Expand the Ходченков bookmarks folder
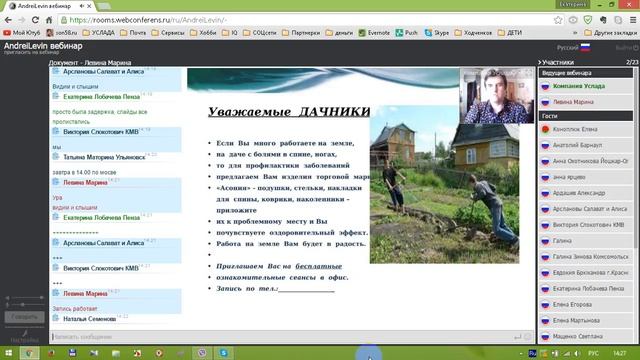Screen dimensions: 640x360 473,33
